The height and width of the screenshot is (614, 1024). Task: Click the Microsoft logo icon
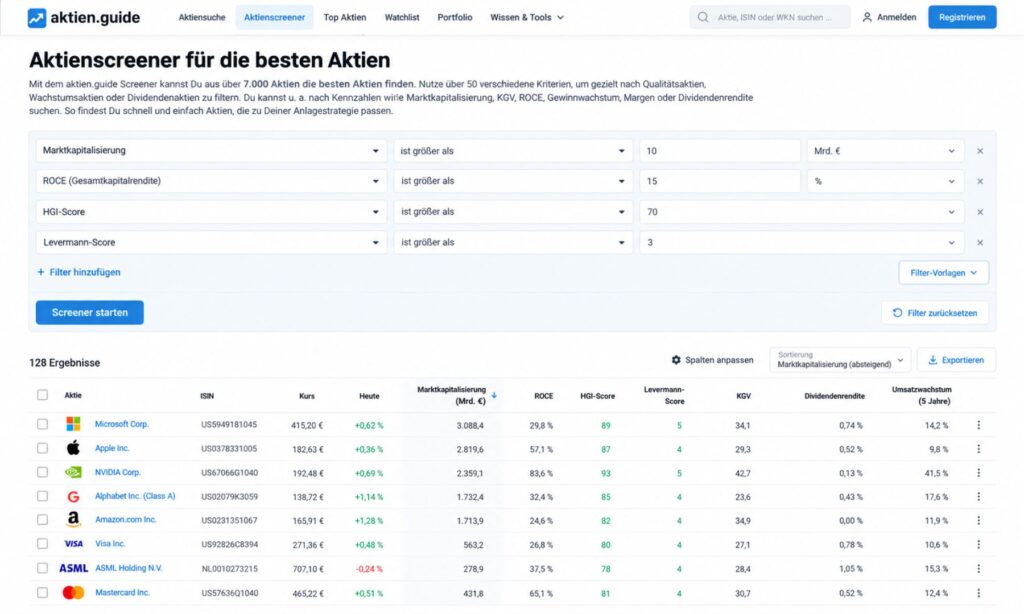(73, 425)
